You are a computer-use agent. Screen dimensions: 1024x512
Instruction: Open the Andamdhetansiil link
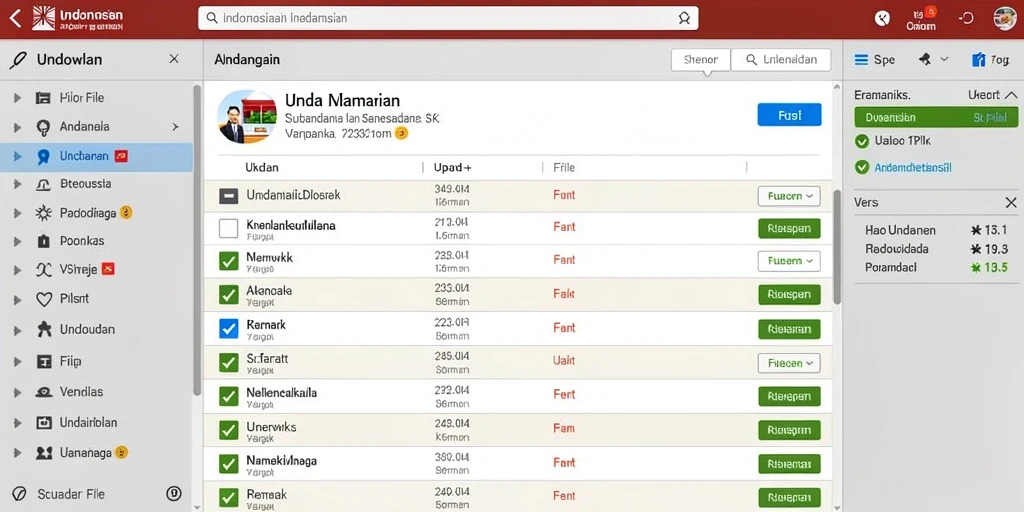[x=913, y=168]
